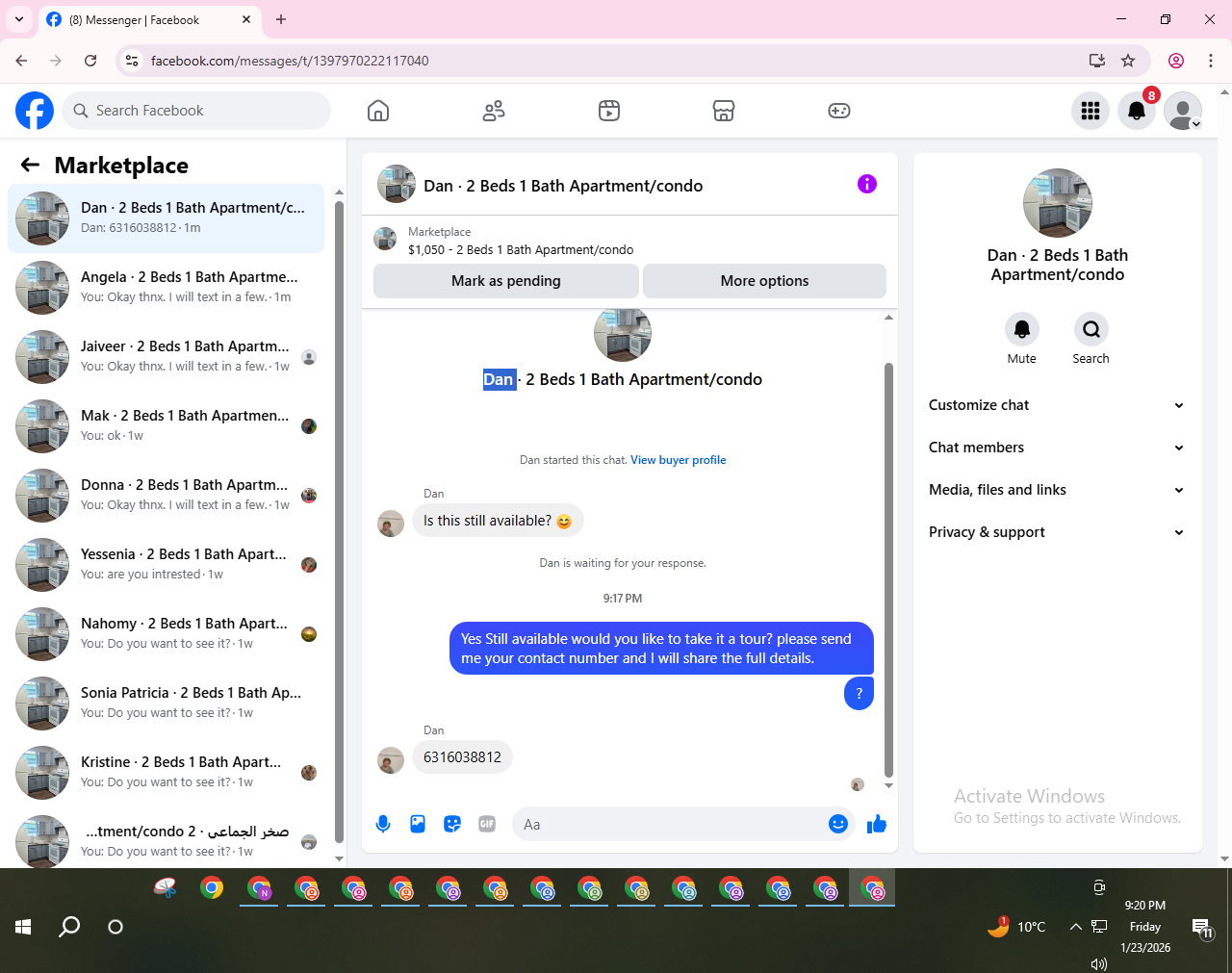The width and height of the screenshot is (1232, 973).
Task: Search in conversation with the magnifier icon
Action: pyautogui.click(x=1091, y=329)
